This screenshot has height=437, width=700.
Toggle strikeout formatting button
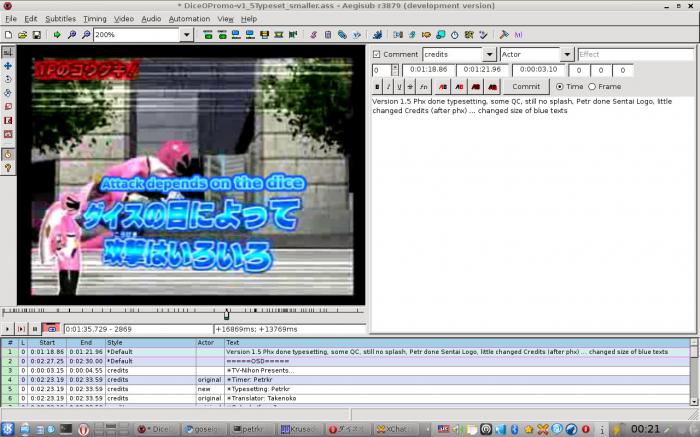[x=410, y=87]
